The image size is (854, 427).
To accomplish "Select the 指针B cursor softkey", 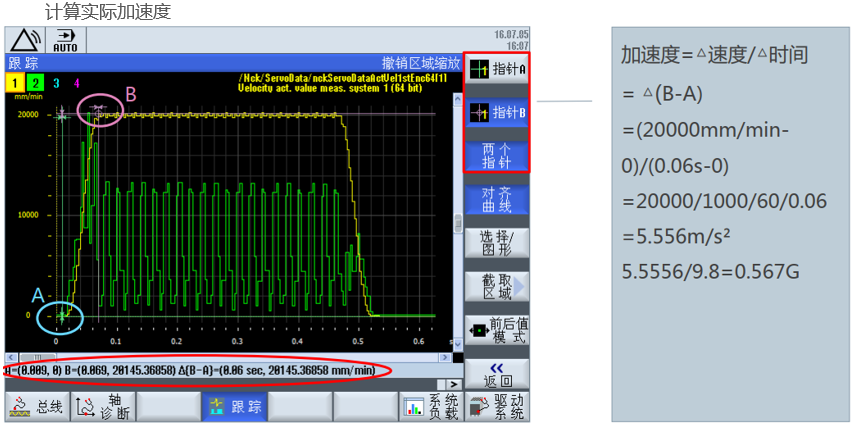I will [496, 113].
